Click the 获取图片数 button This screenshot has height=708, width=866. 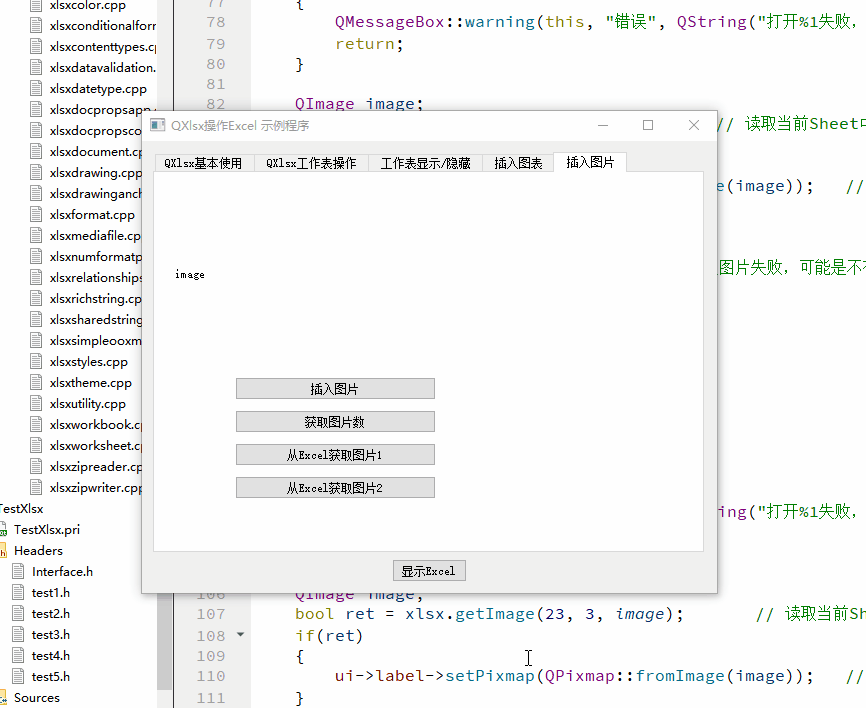(x=335, y=421)
